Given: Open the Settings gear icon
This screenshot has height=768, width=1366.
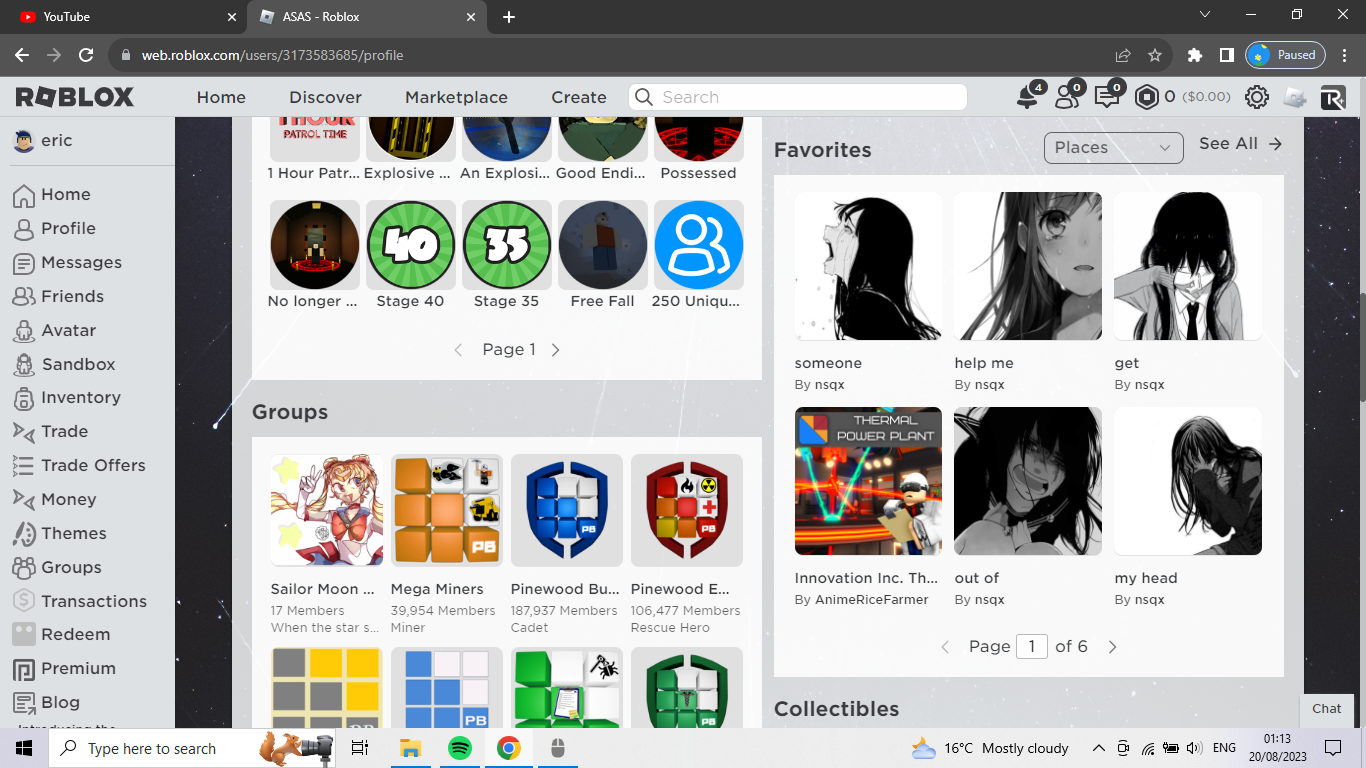Looking at the screenshot, I should pyautogui.click(x=1256, y=97).
